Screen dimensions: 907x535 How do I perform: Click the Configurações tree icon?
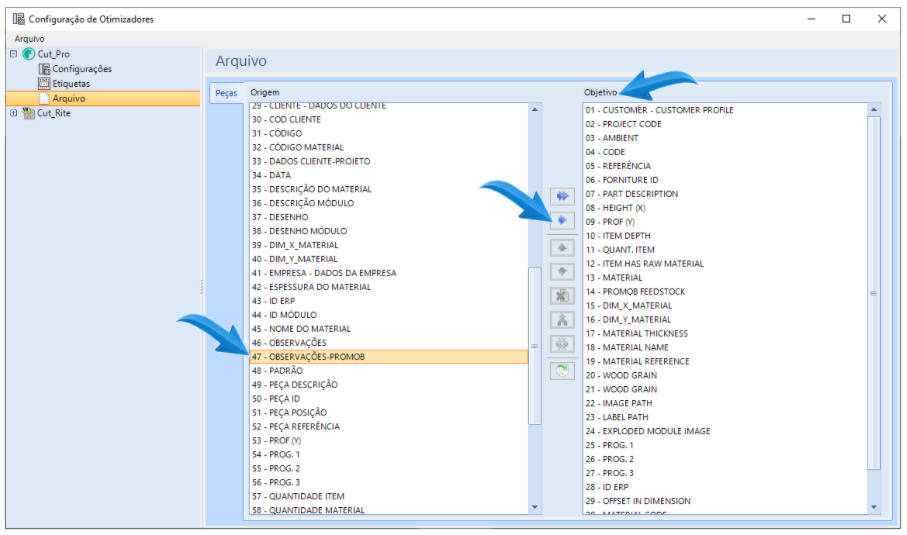pyautogui.click(x=44, y=69)
